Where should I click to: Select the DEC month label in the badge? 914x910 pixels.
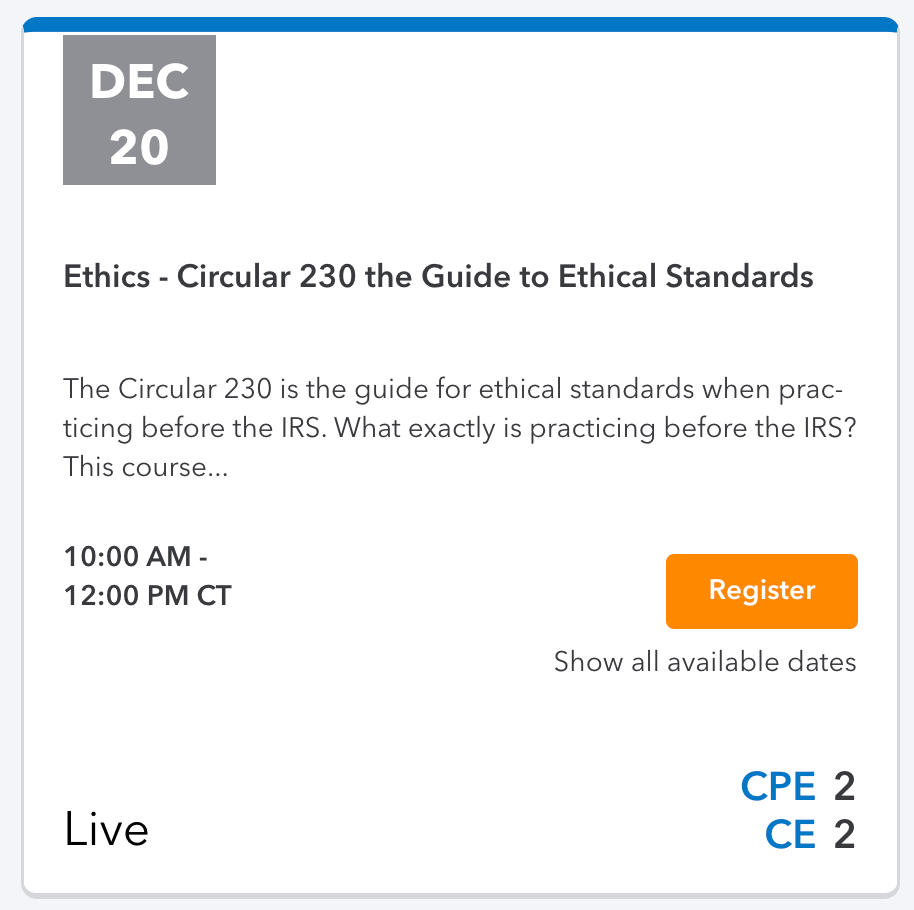[139, 83]
